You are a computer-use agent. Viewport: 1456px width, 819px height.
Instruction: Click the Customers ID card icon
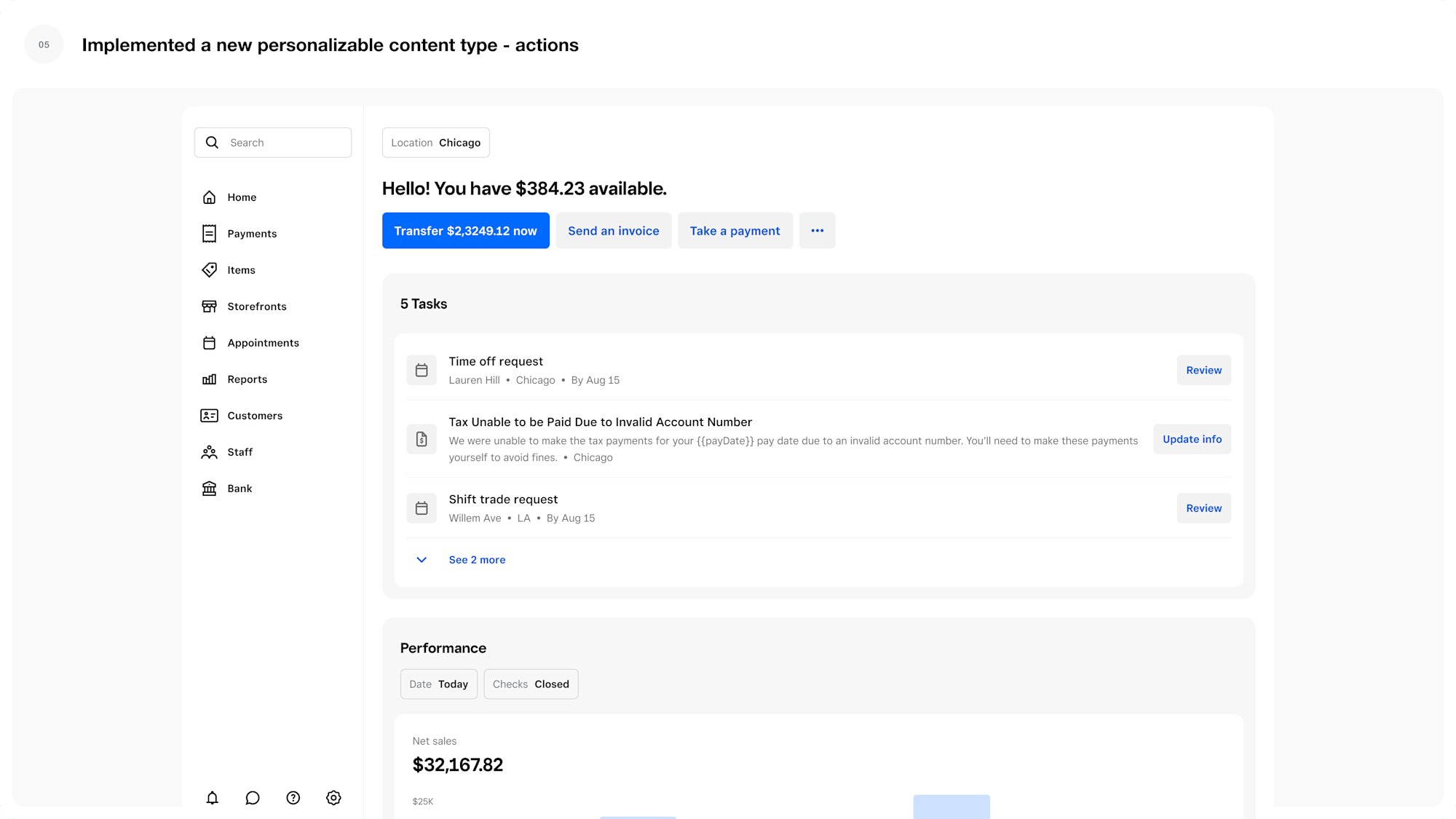(x=209, y=416)
